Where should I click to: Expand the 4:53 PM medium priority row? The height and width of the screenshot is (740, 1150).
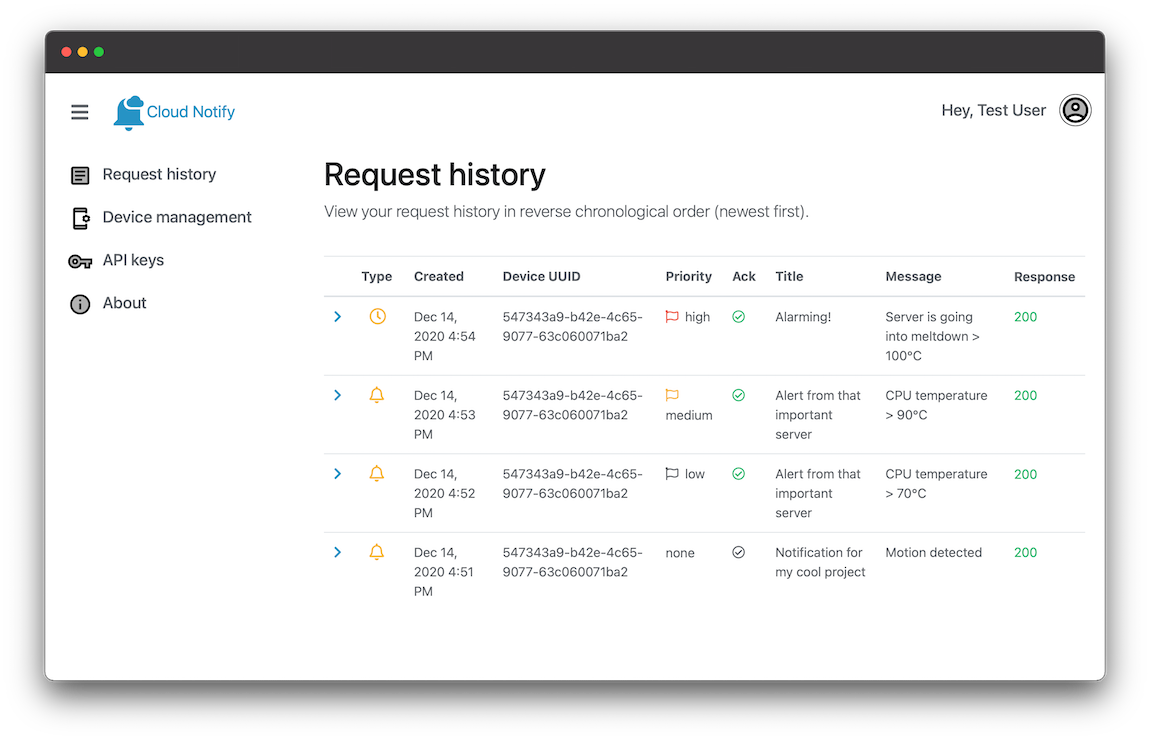pyautogui.click(x=337, y=395)
